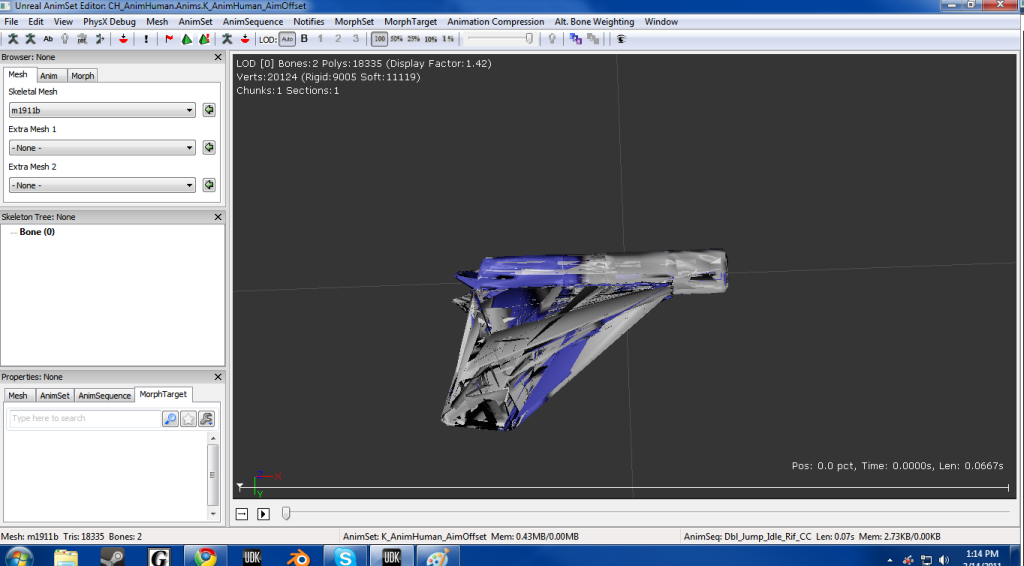Toggle looping button left of play
This screenshot has width=1024, height=566.
point(242,514)
